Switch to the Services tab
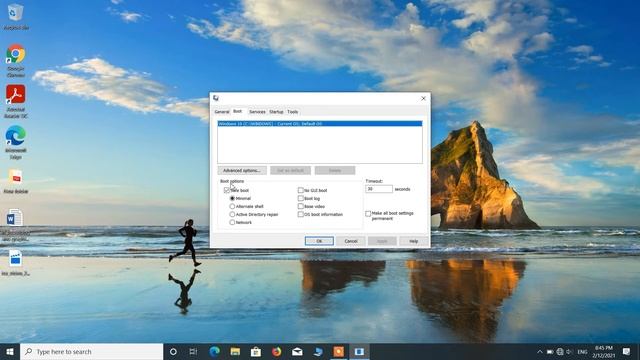The width and height of the screenshot is (640, 360). click(257, 112)
